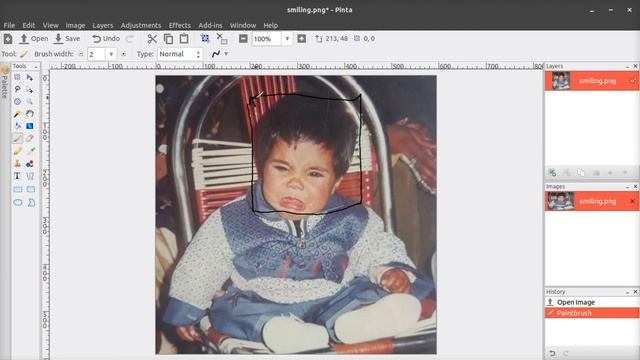Open the antialiasing options dropdown

pos(226,54)
